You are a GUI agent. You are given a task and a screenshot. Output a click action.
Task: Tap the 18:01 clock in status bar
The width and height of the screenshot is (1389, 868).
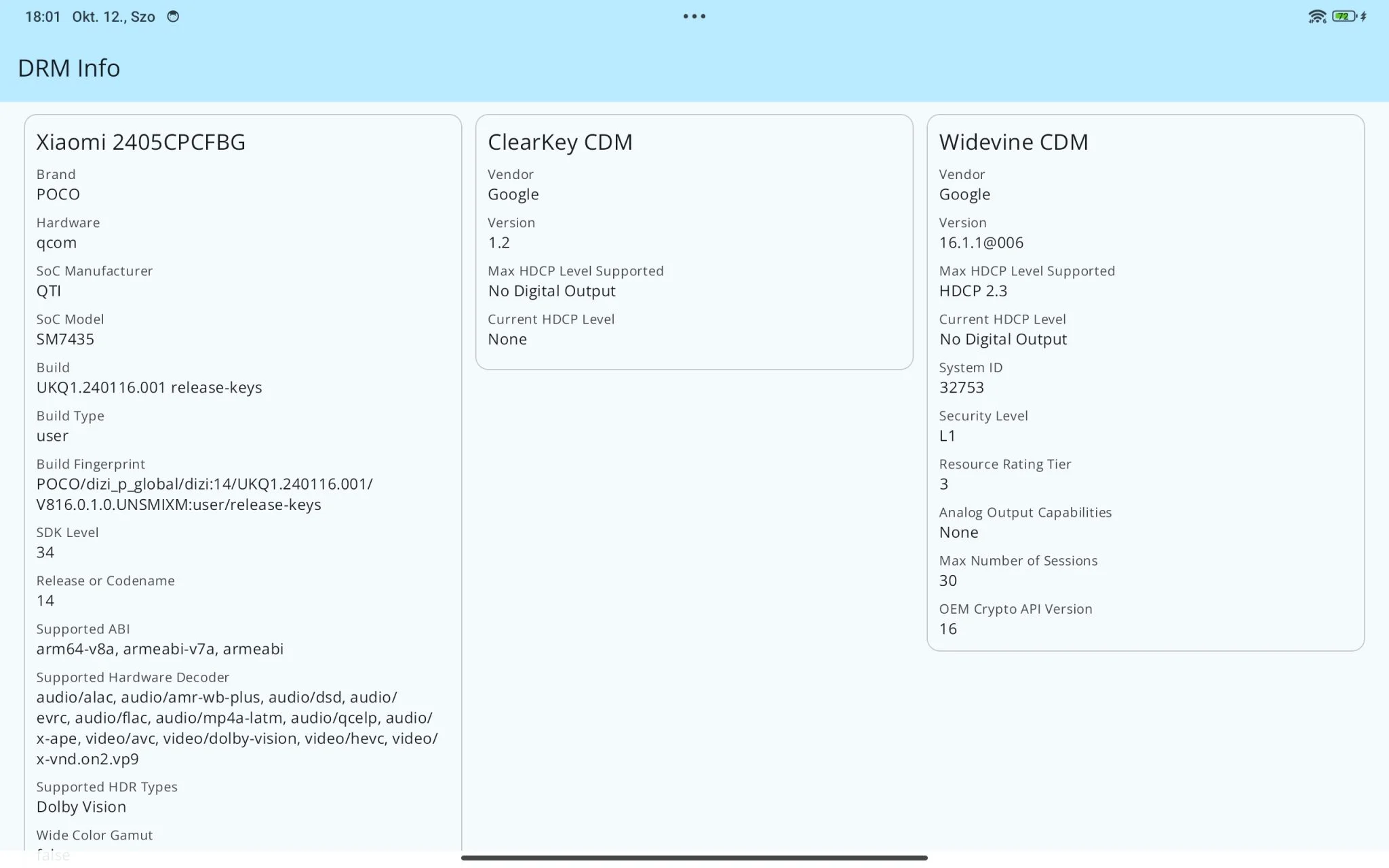(x=43, y=16)
